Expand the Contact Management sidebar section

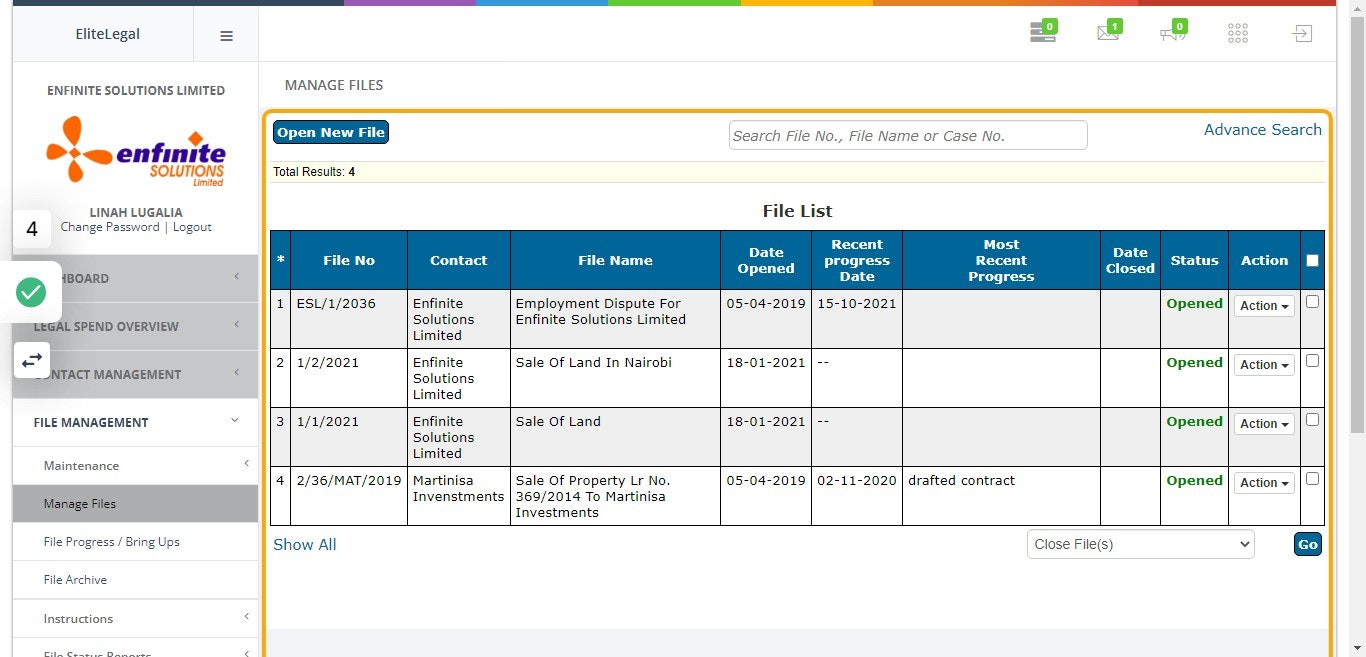[135, 375]
